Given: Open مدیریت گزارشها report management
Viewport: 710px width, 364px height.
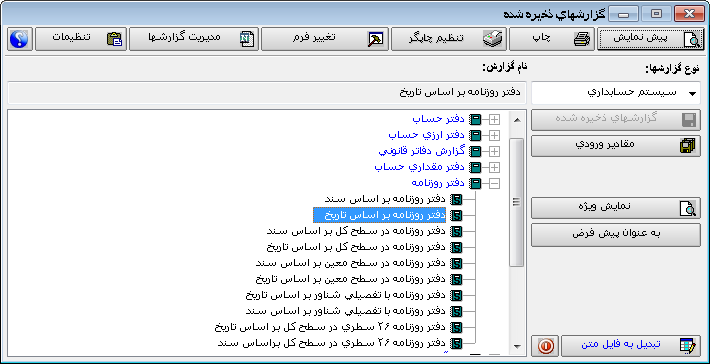Looking at the screenshot, I should tap(194, 39).
